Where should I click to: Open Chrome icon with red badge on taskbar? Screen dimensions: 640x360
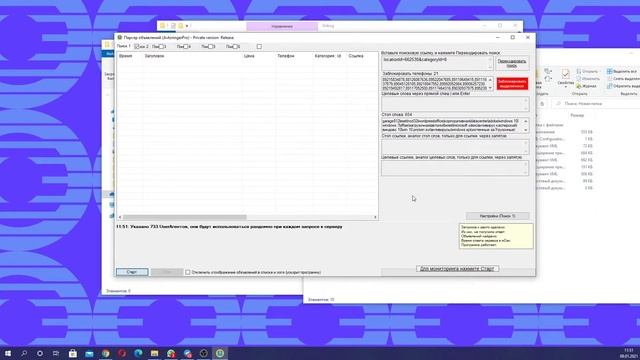coord(187,353)
